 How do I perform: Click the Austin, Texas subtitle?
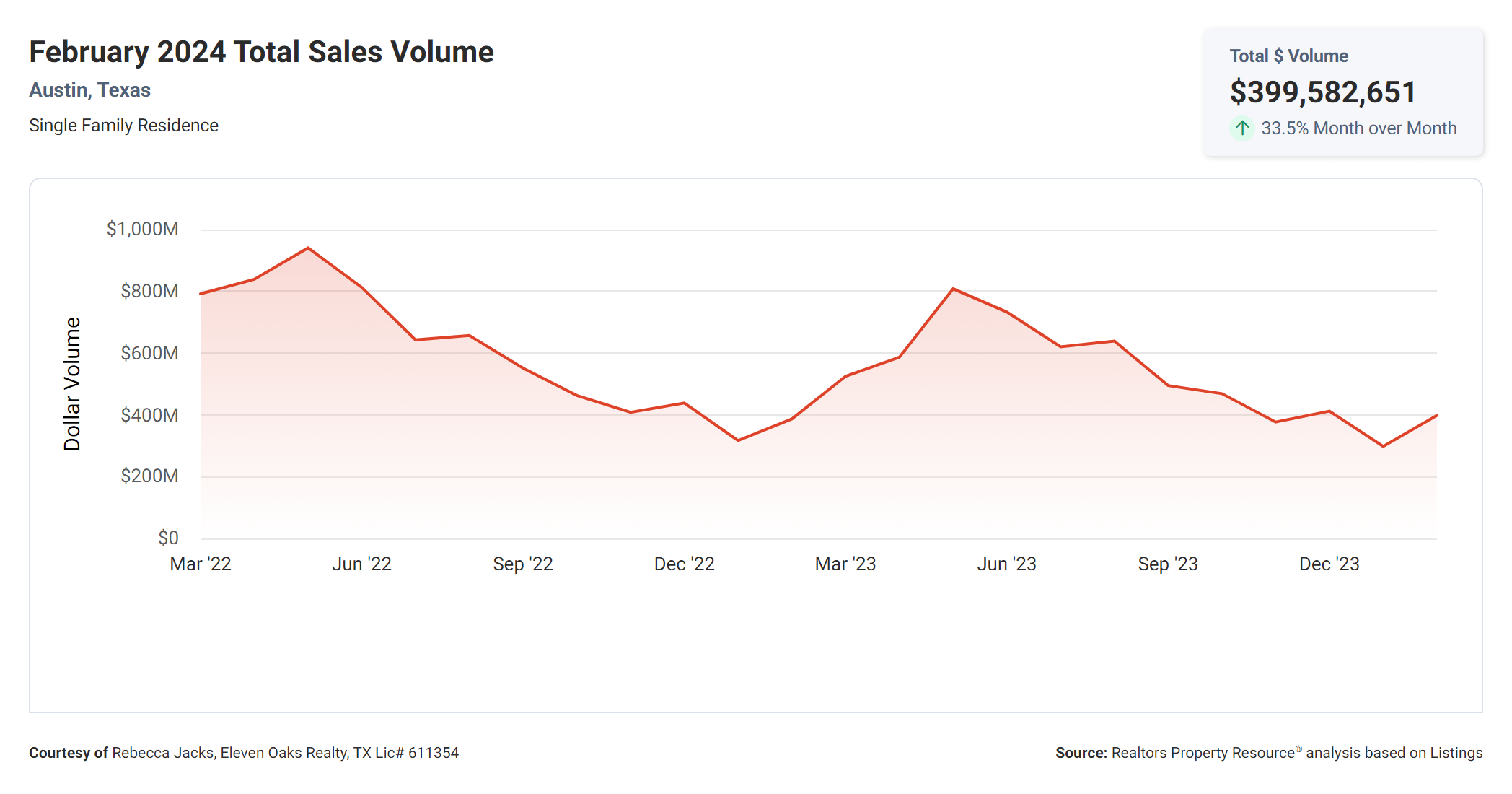coord(89,90)
